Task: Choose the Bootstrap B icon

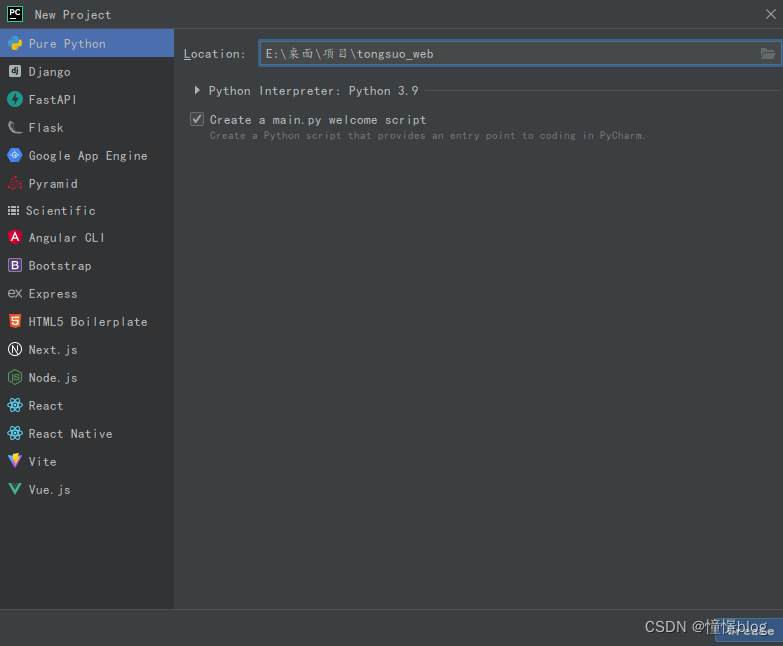Action: point(15,265)
